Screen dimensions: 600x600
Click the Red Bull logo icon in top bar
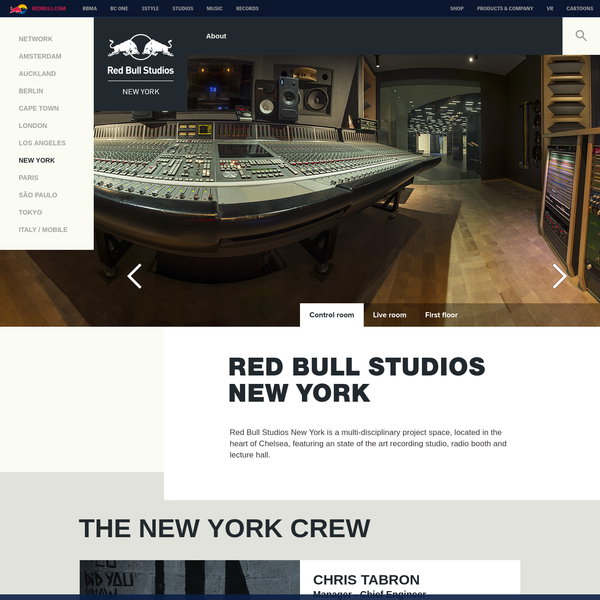18,8
